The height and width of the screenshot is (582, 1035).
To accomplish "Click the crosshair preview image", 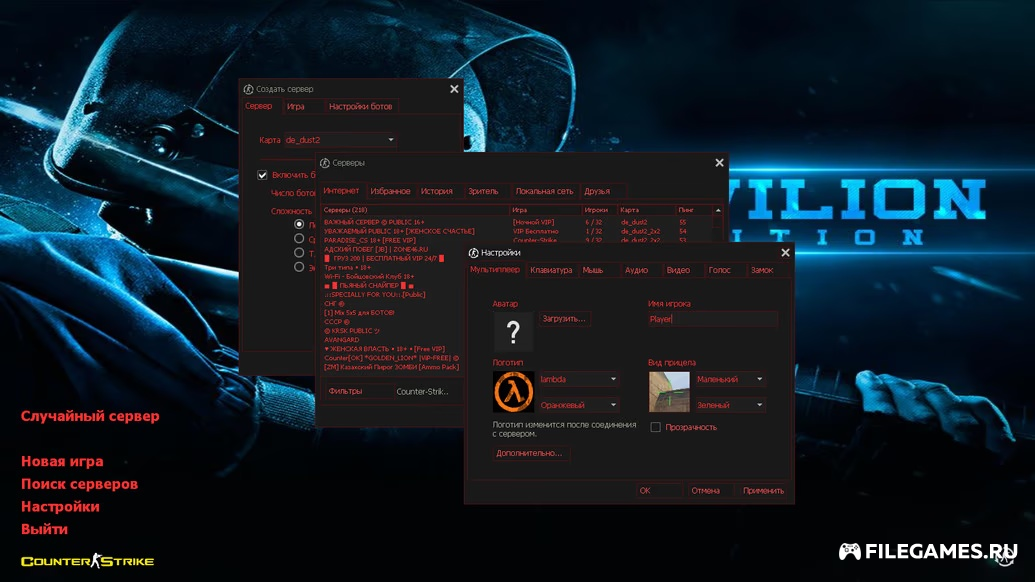I will pyautogui.click(x=669, y=391).
